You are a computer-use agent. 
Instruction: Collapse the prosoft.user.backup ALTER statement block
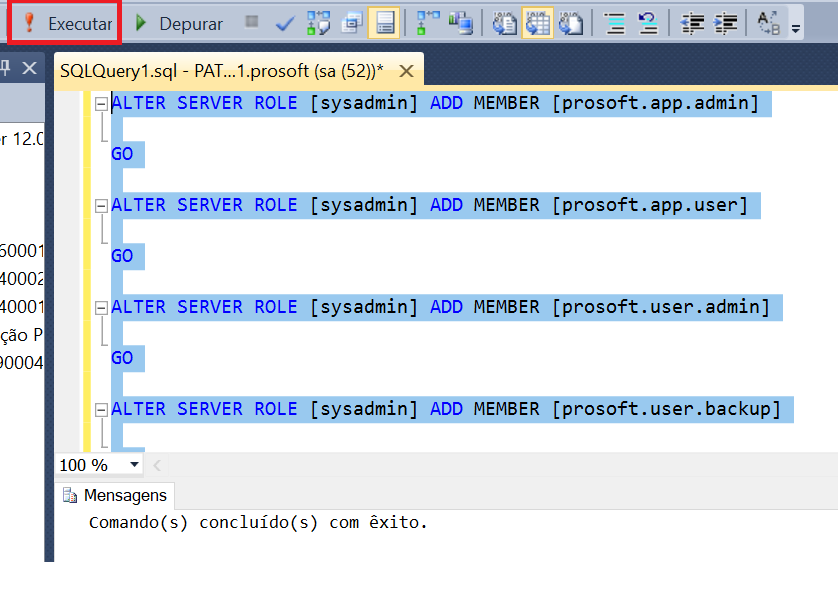coord(101,410)
